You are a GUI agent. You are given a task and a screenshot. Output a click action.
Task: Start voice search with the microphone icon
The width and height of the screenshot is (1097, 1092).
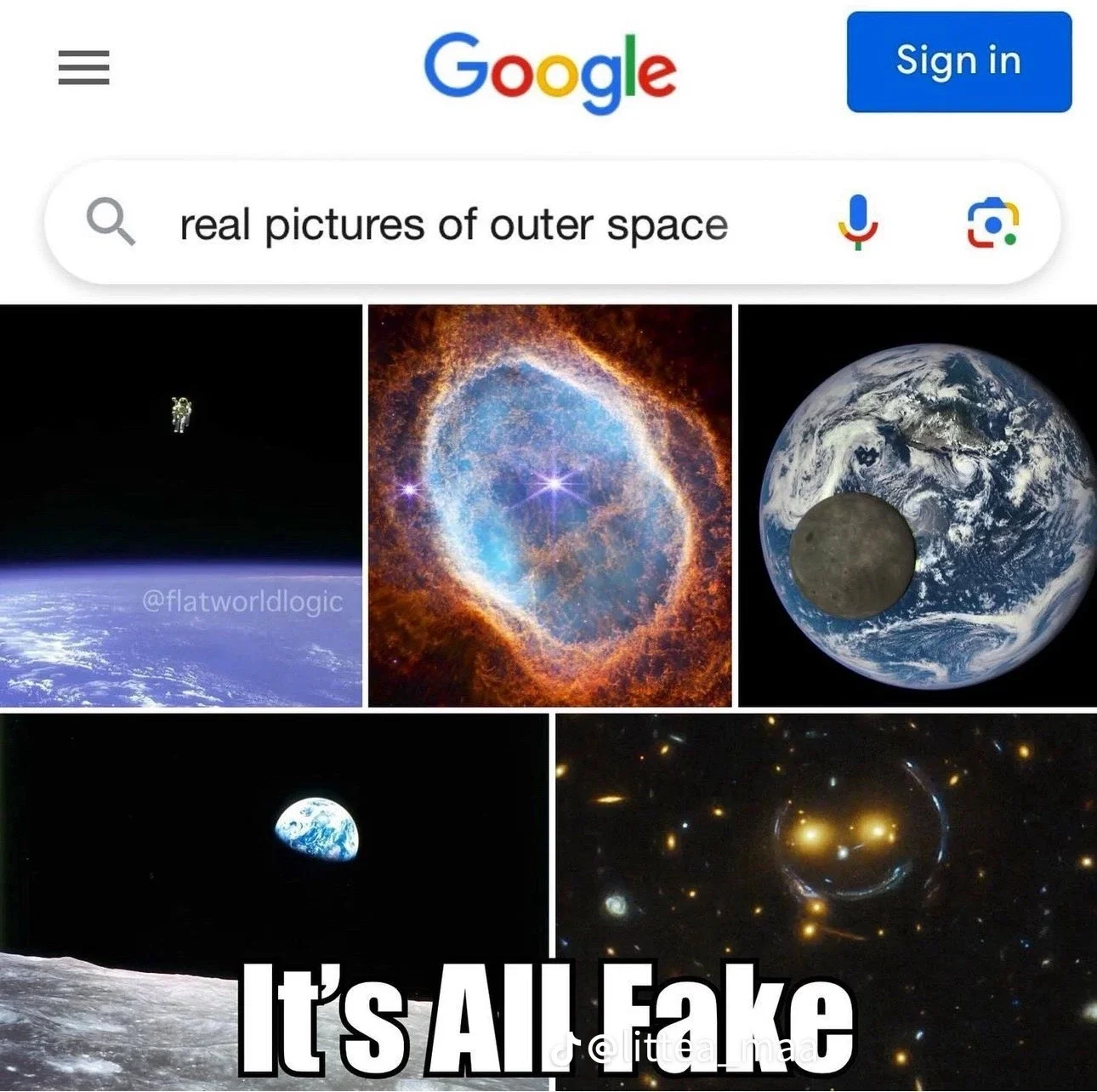coord(858,222)
